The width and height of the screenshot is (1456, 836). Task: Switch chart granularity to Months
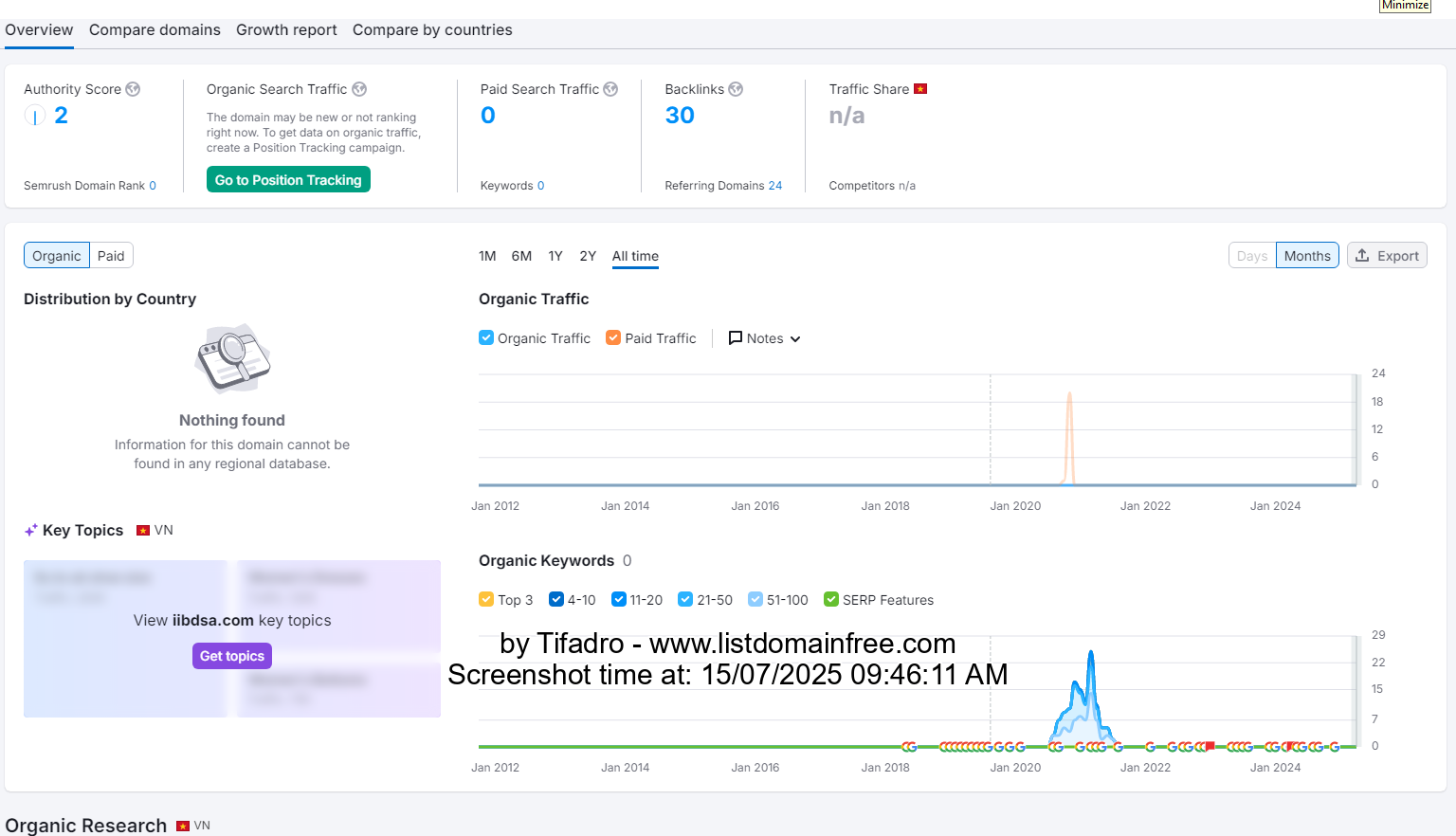pos(1307,256)
